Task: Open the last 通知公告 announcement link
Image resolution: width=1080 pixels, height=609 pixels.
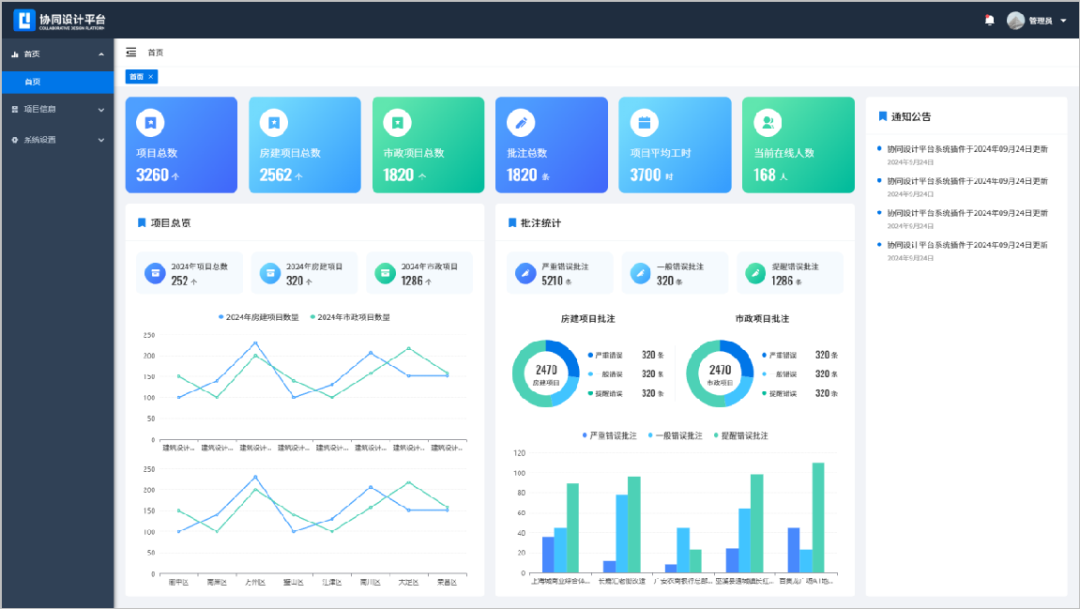Action: (967, 245)
